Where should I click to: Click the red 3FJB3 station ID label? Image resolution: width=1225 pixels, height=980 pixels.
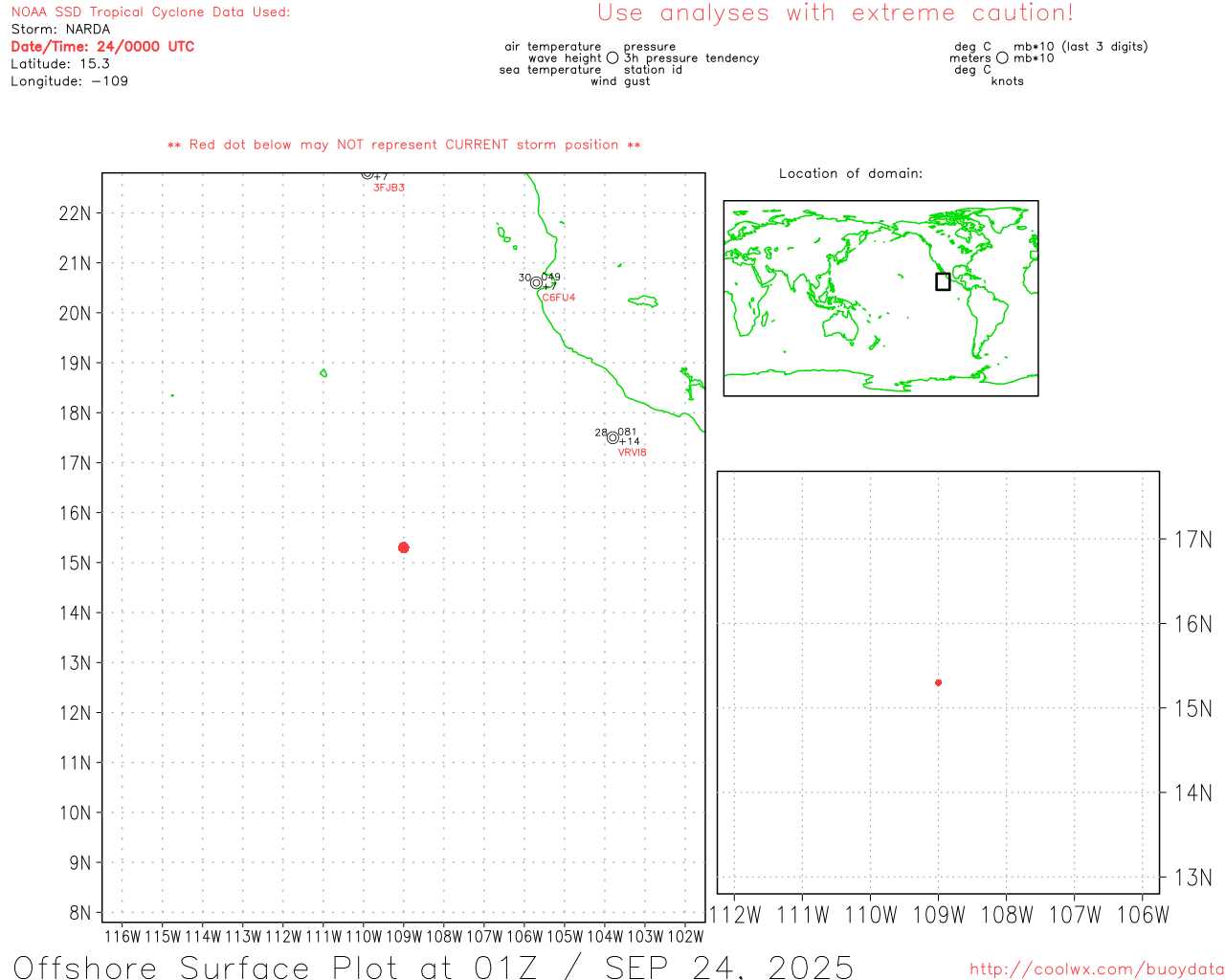pos(389,188)
